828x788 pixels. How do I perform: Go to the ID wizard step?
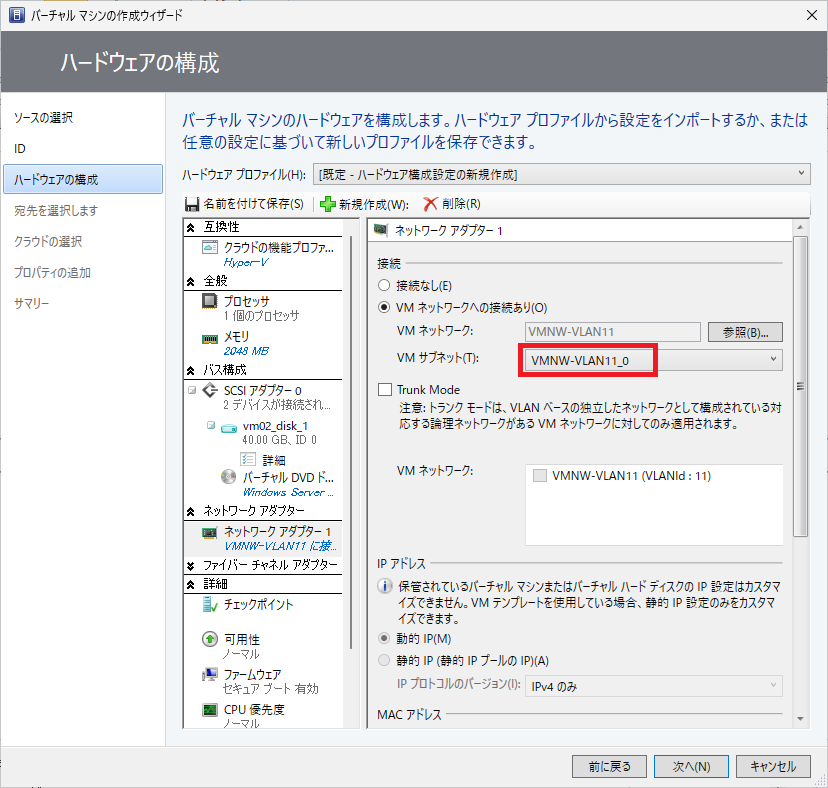click(20, 148)
